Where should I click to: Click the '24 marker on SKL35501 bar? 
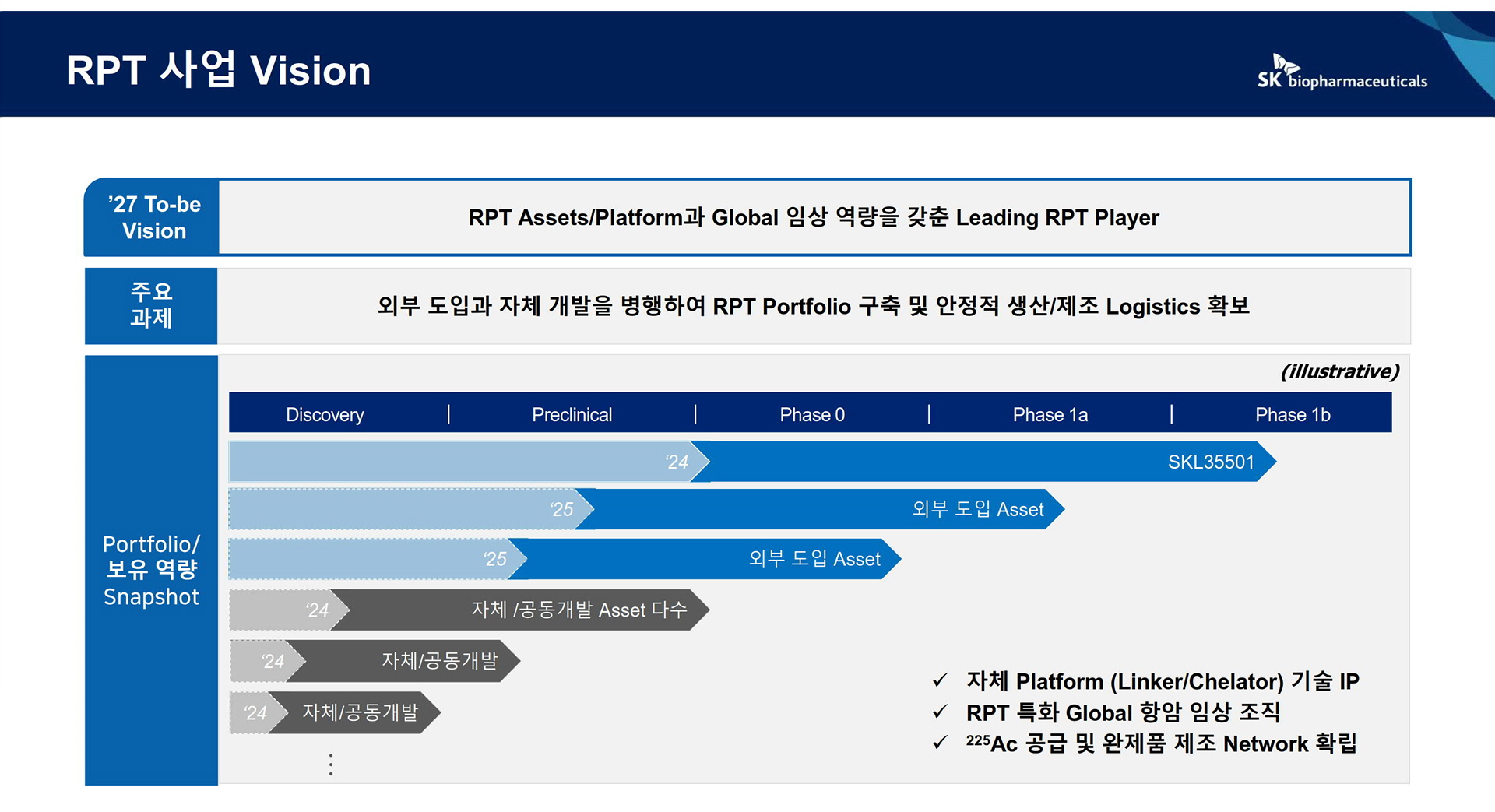click(x=677, y=462)
